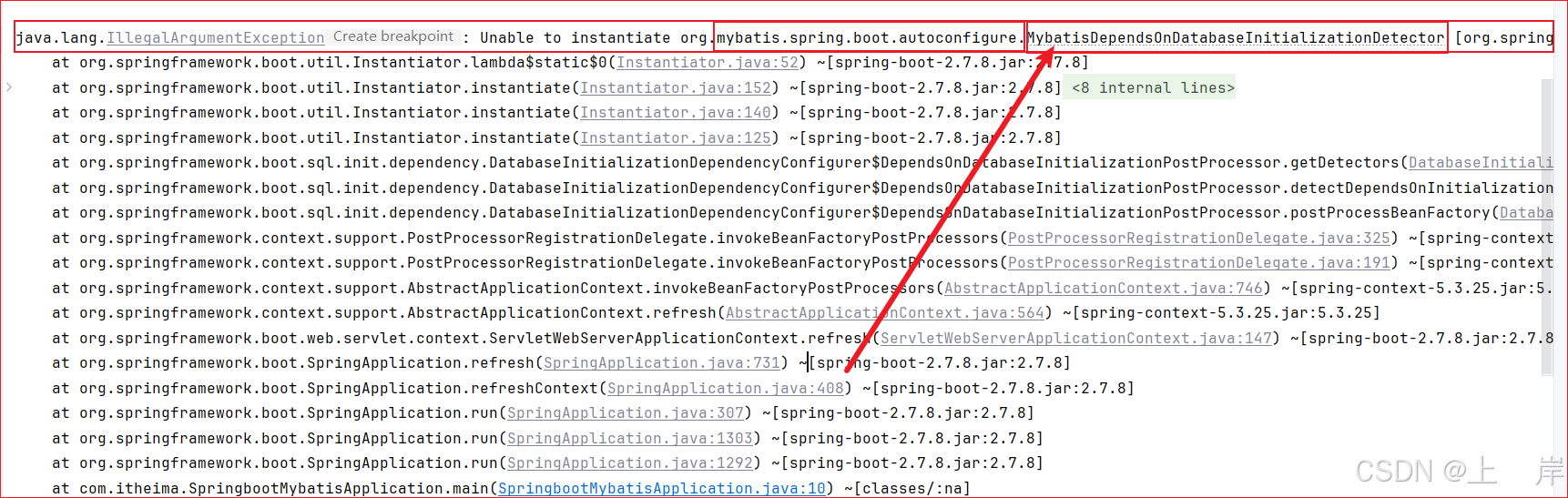The image size is (1568, 498).
Task: Click 'ServletWebServerApplicationContext.refresh' text
Action: tap(680, 339)
